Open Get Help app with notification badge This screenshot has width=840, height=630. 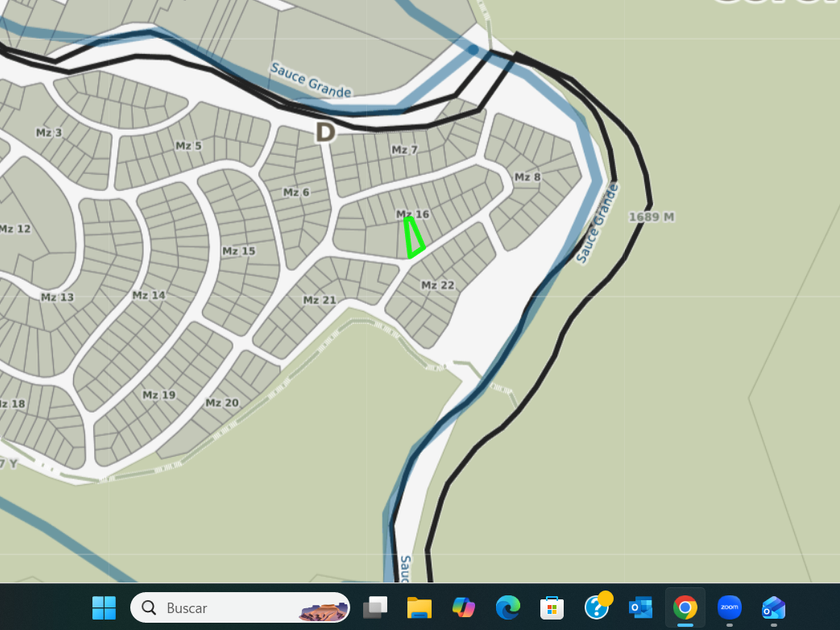[x=597, y=606]
